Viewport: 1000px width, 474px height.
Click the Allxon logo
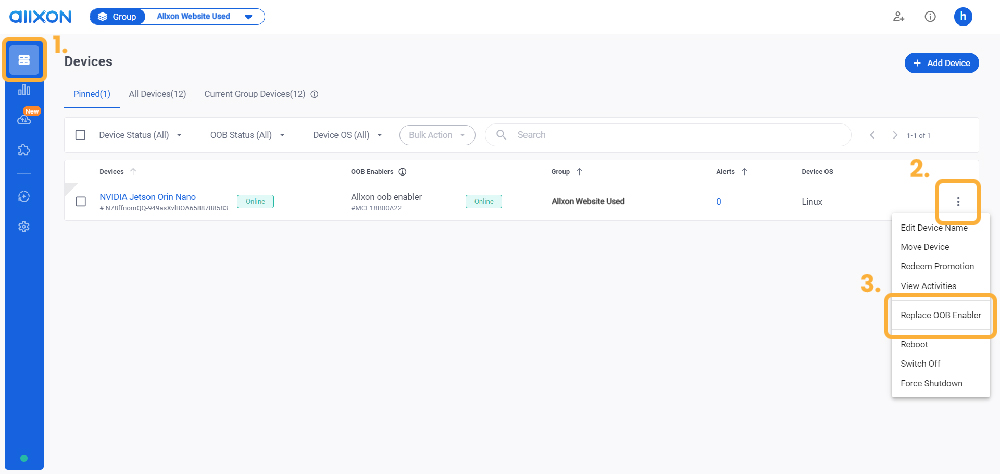(40, 17)
